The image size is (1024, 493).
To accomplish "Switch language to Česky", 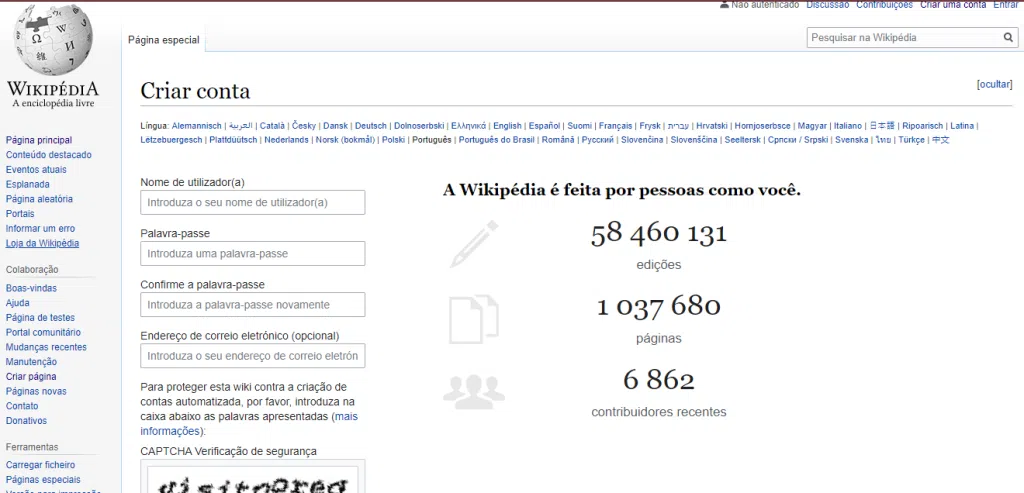I will coord(304,125).
